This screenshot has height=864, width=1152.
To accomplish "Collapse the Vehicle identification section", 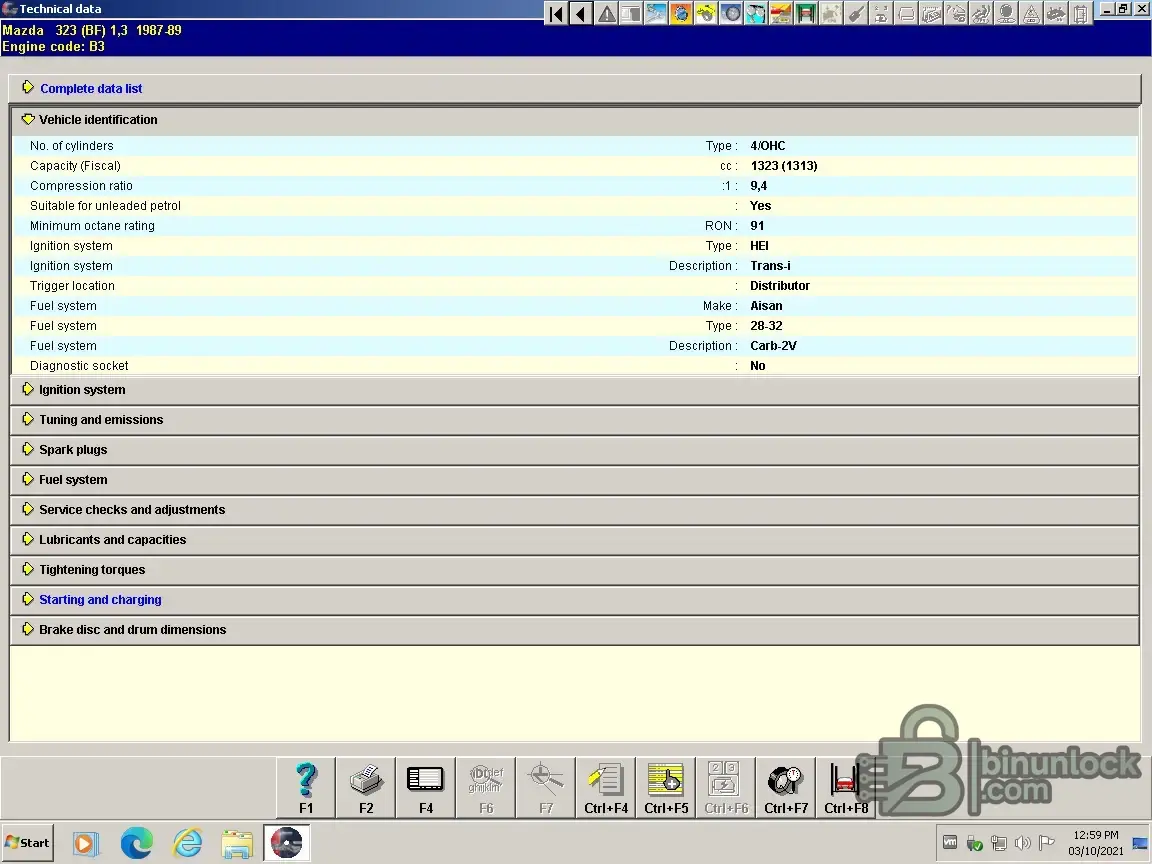I will [575, 120].
